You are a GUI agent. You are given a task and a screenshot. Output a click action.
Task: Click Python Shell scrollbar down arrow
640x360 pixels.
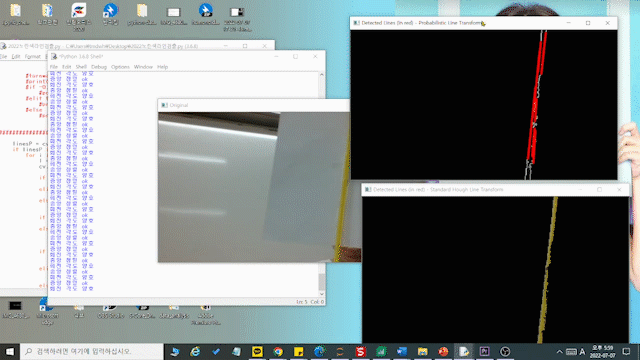tap(322, 294)
